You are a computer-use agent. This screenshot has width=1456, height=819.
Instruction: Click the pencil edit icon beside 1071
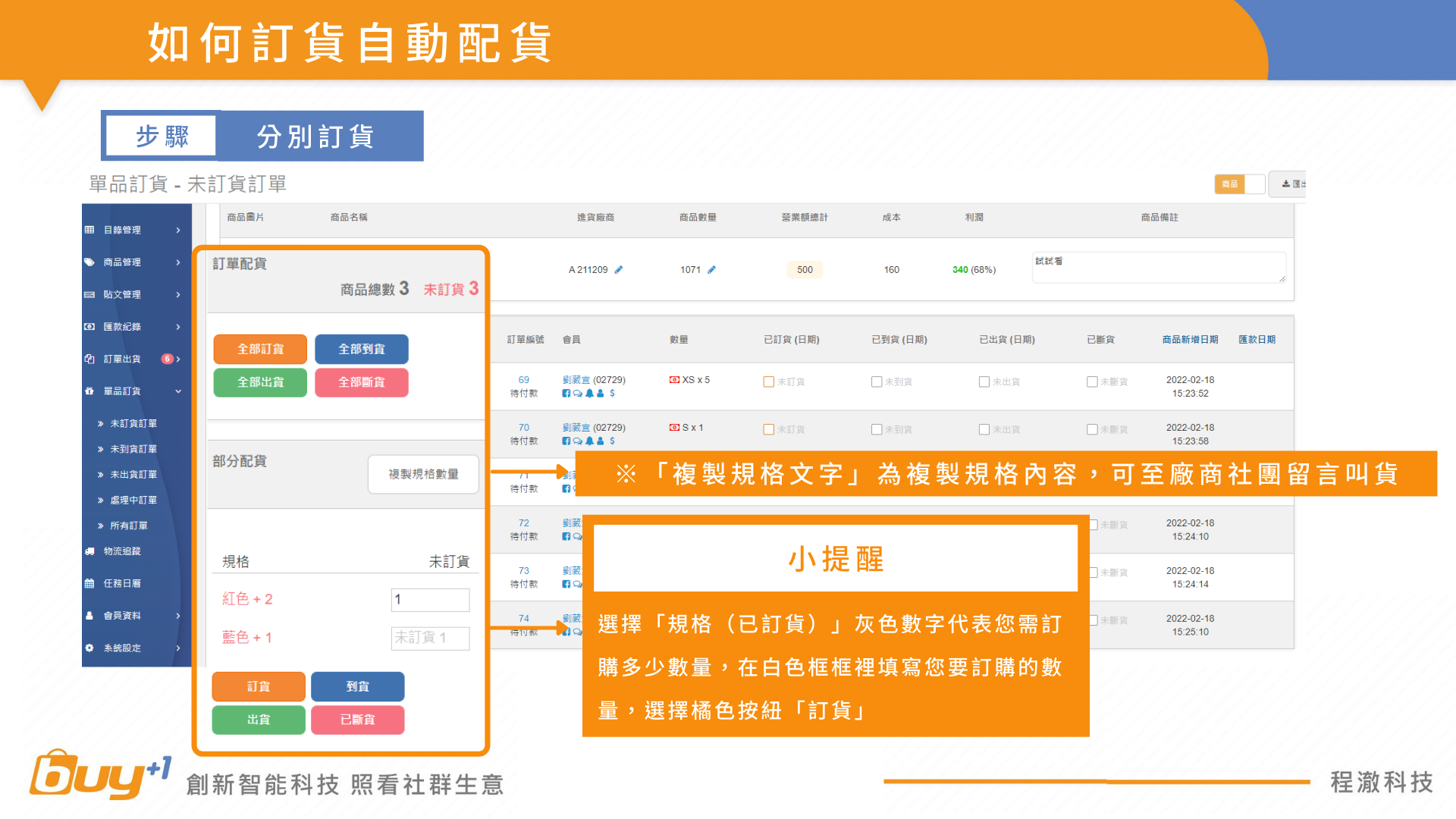pos(711,270)
